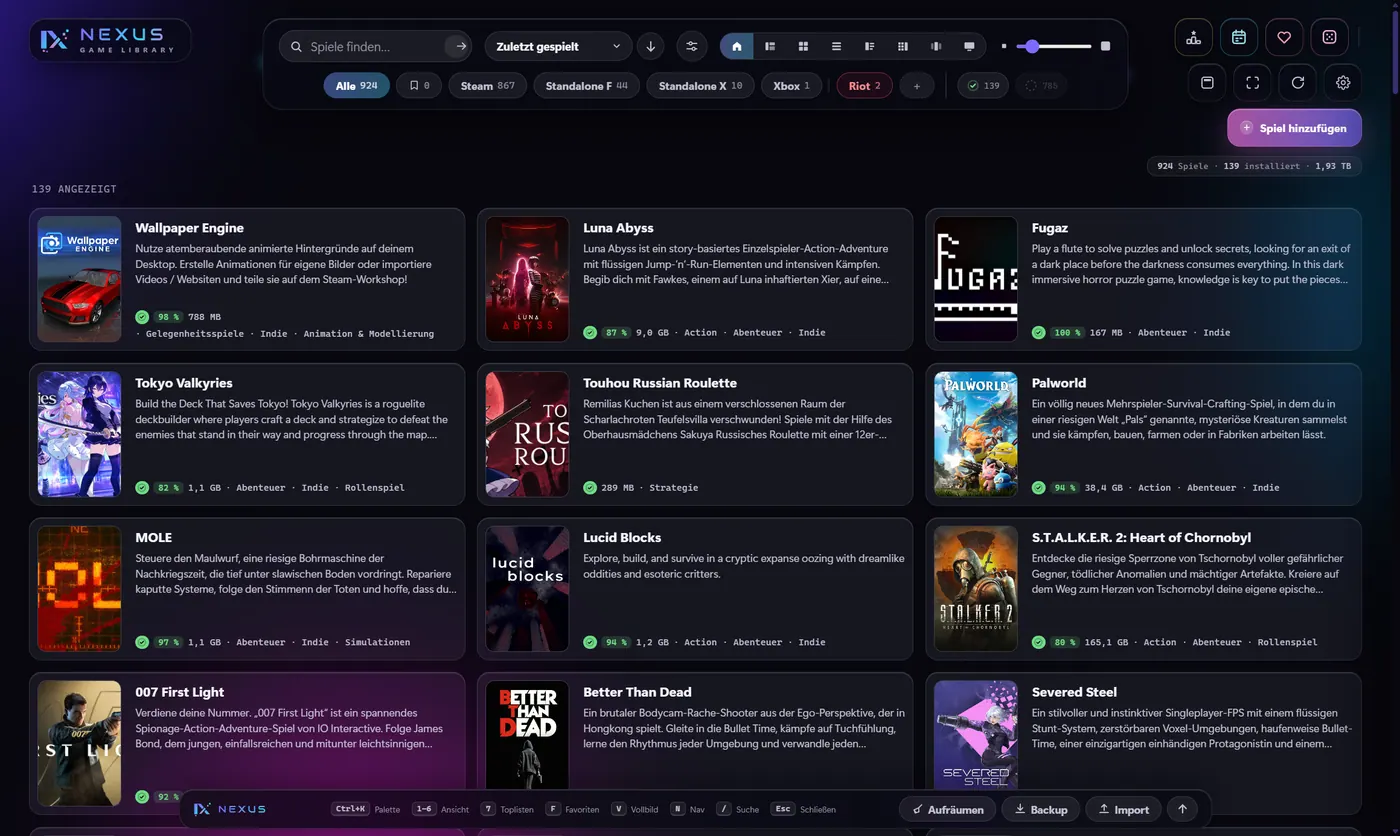Click the Nexus Game Library logo
1400x836 pixels.
(x=109, y=40)
